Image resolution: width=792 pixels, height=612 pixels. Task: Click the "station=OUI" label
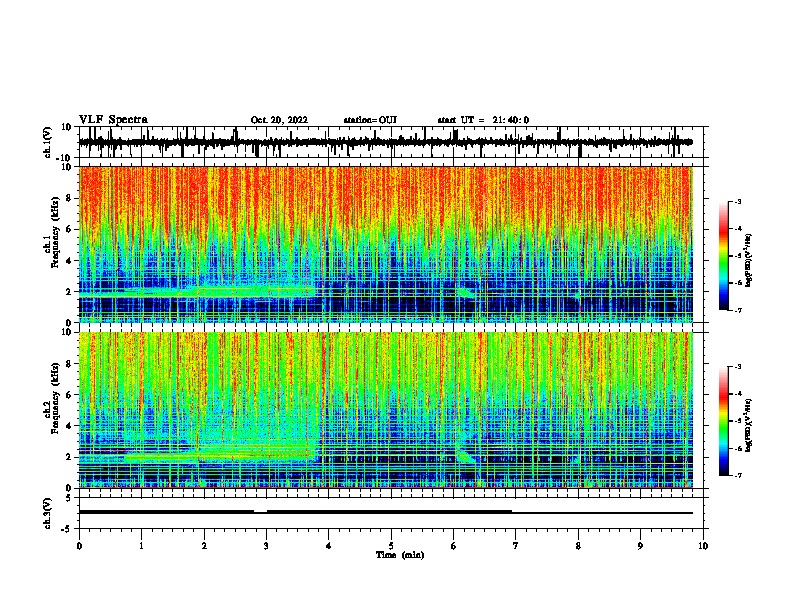tap(370, 120)
